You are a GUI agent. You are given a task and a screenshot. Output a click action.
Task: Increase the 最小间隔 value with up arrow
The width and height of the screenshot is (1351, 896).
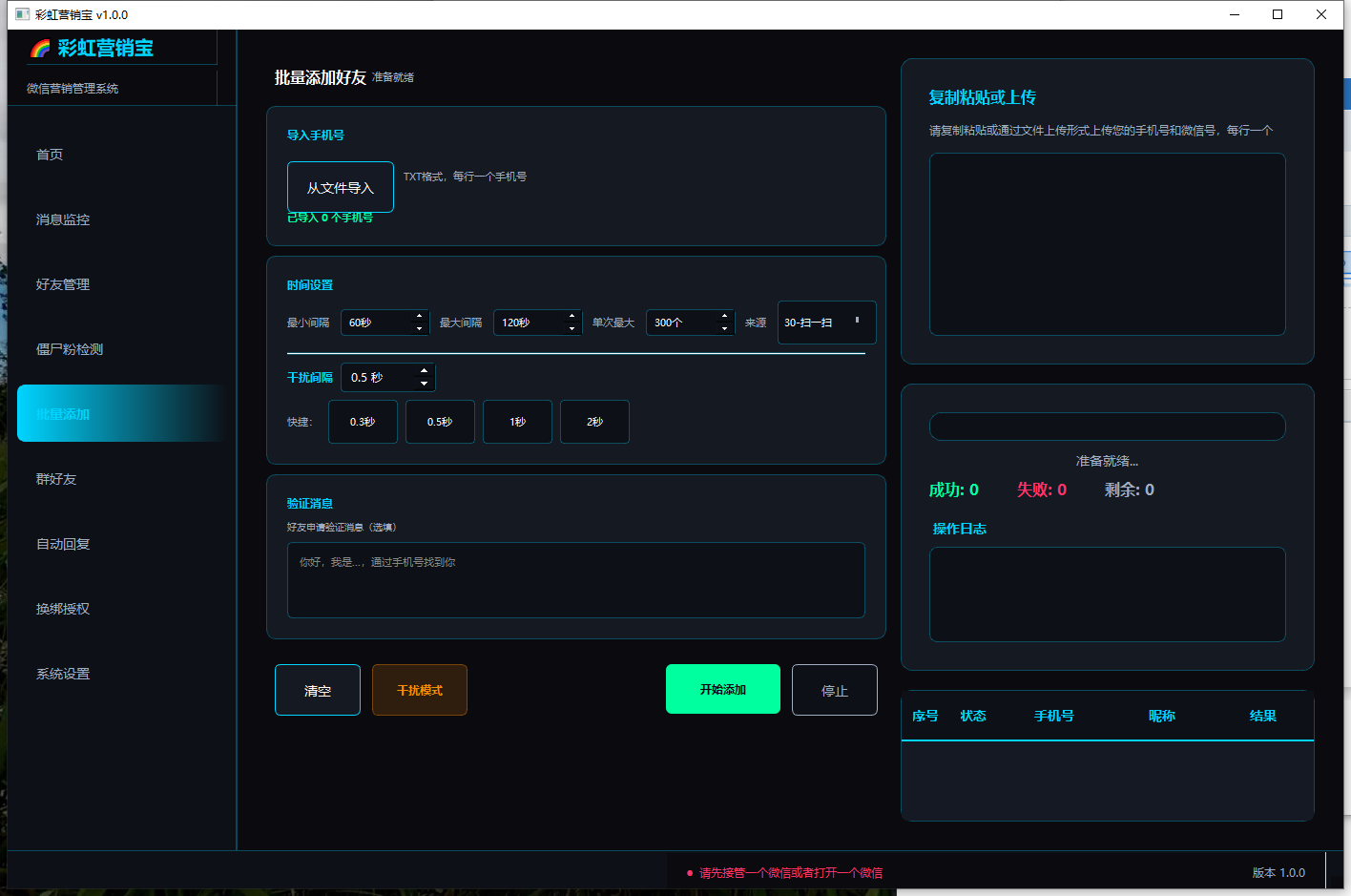pos(419,317)
